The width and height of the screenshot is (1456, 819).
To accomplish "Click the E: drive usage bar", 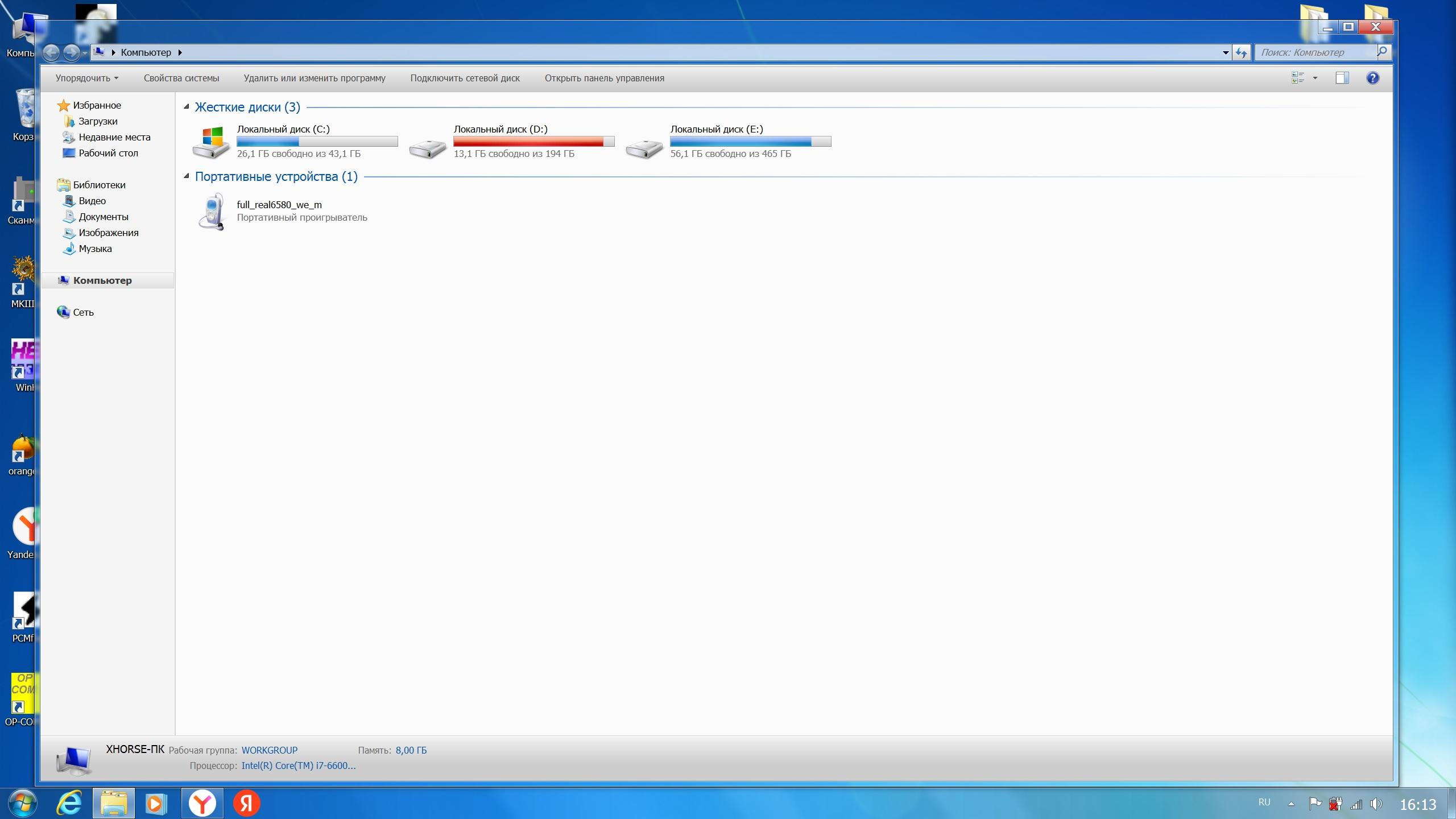I will 751,142.
